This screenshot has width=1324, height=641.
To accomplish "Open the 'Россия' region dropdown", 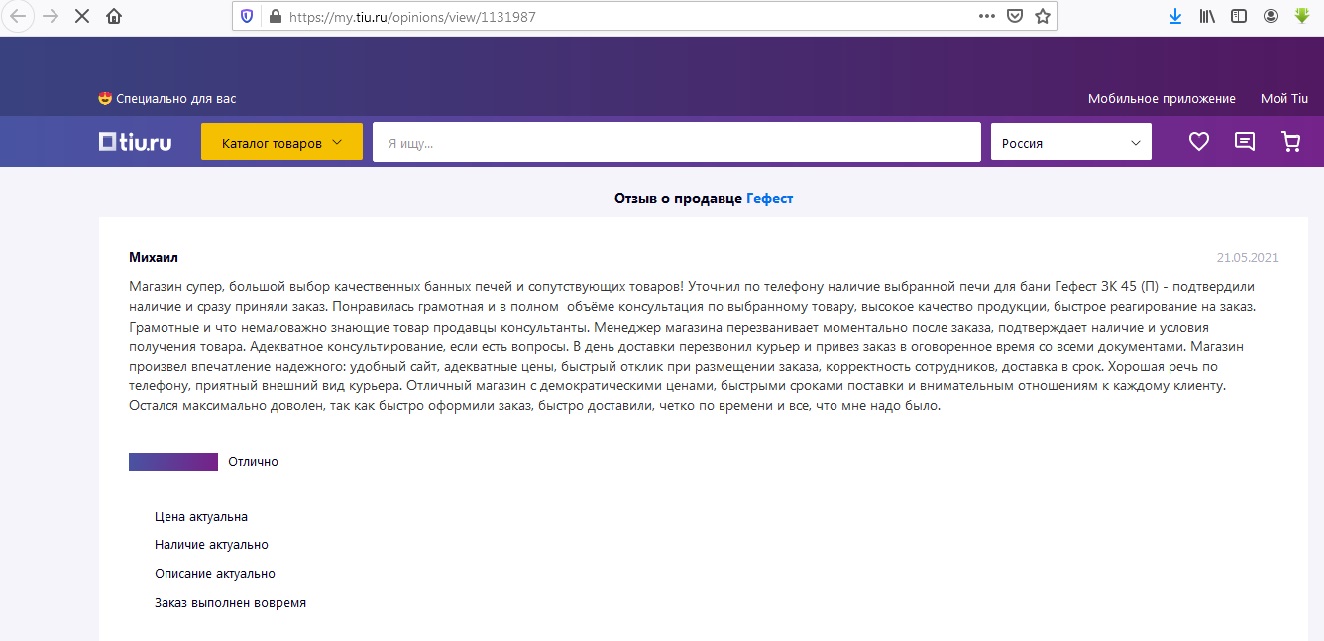I will [x=1071, y=142].
